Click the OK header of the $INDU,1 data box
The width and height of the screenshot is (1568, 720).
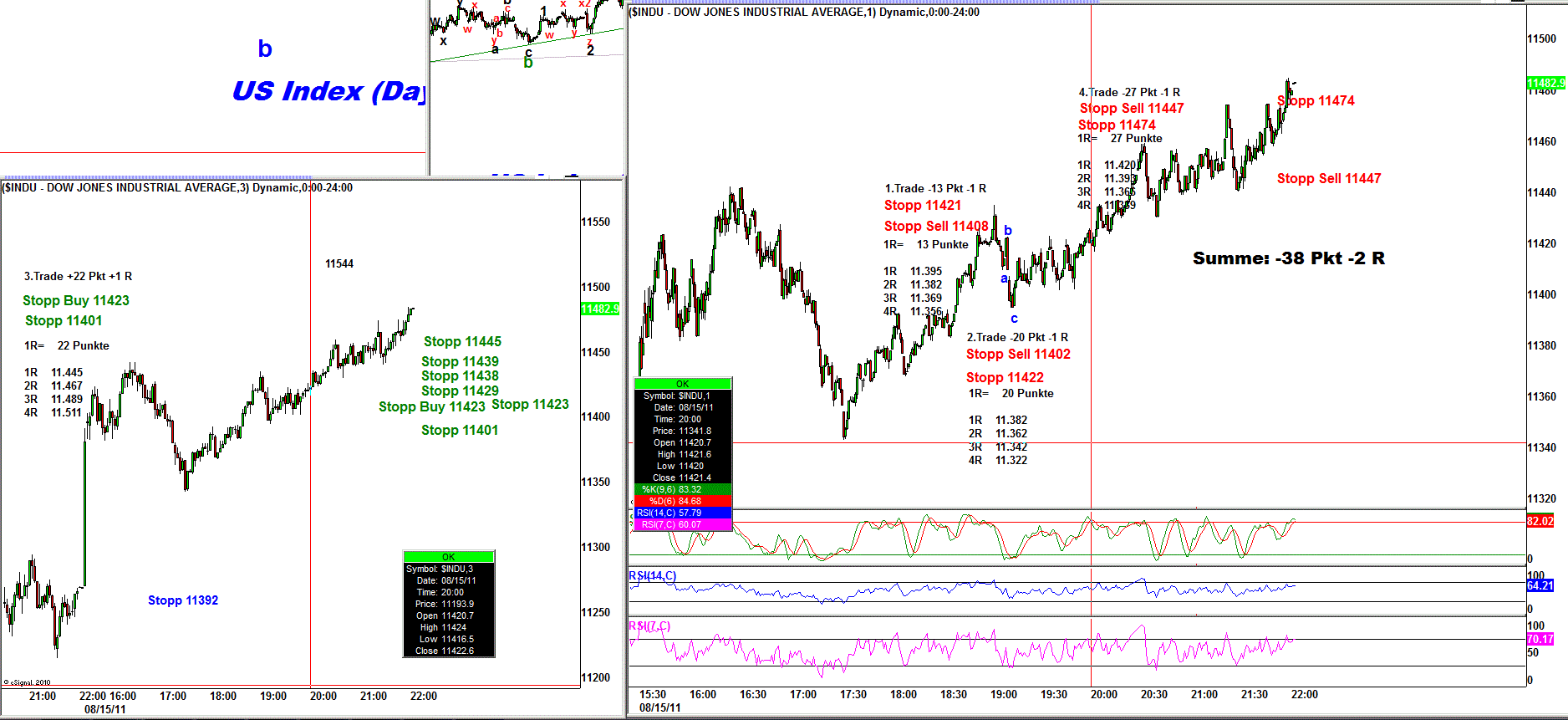click(x=683, y=384)
